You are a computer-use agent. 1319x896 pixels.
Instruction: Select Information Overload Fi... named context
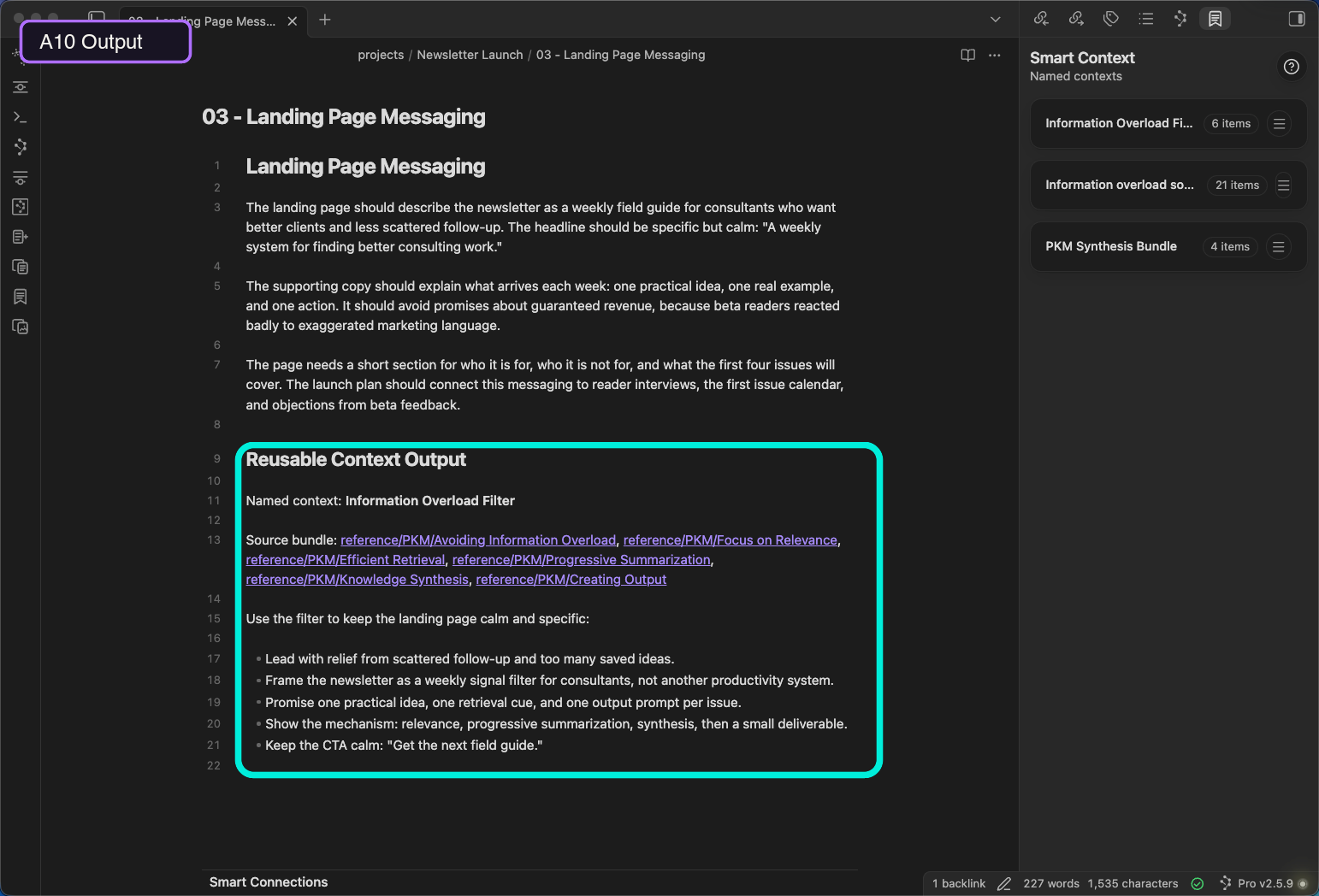[x=1119, y=123]
